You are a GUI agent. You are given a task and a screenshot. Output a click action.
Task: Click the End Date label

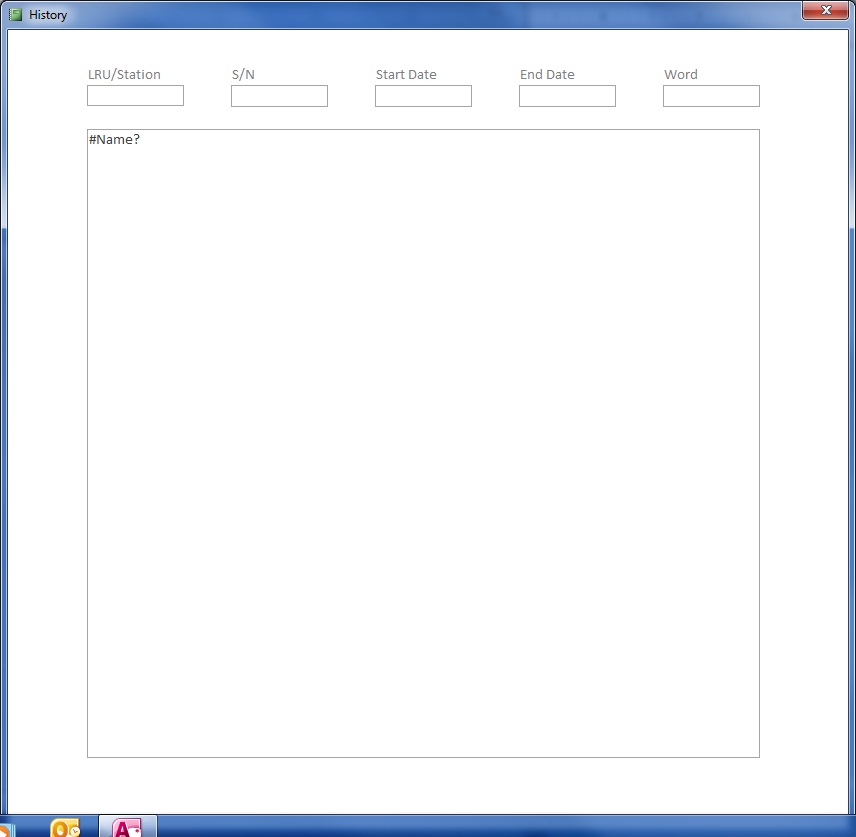[x=547, y=74]
